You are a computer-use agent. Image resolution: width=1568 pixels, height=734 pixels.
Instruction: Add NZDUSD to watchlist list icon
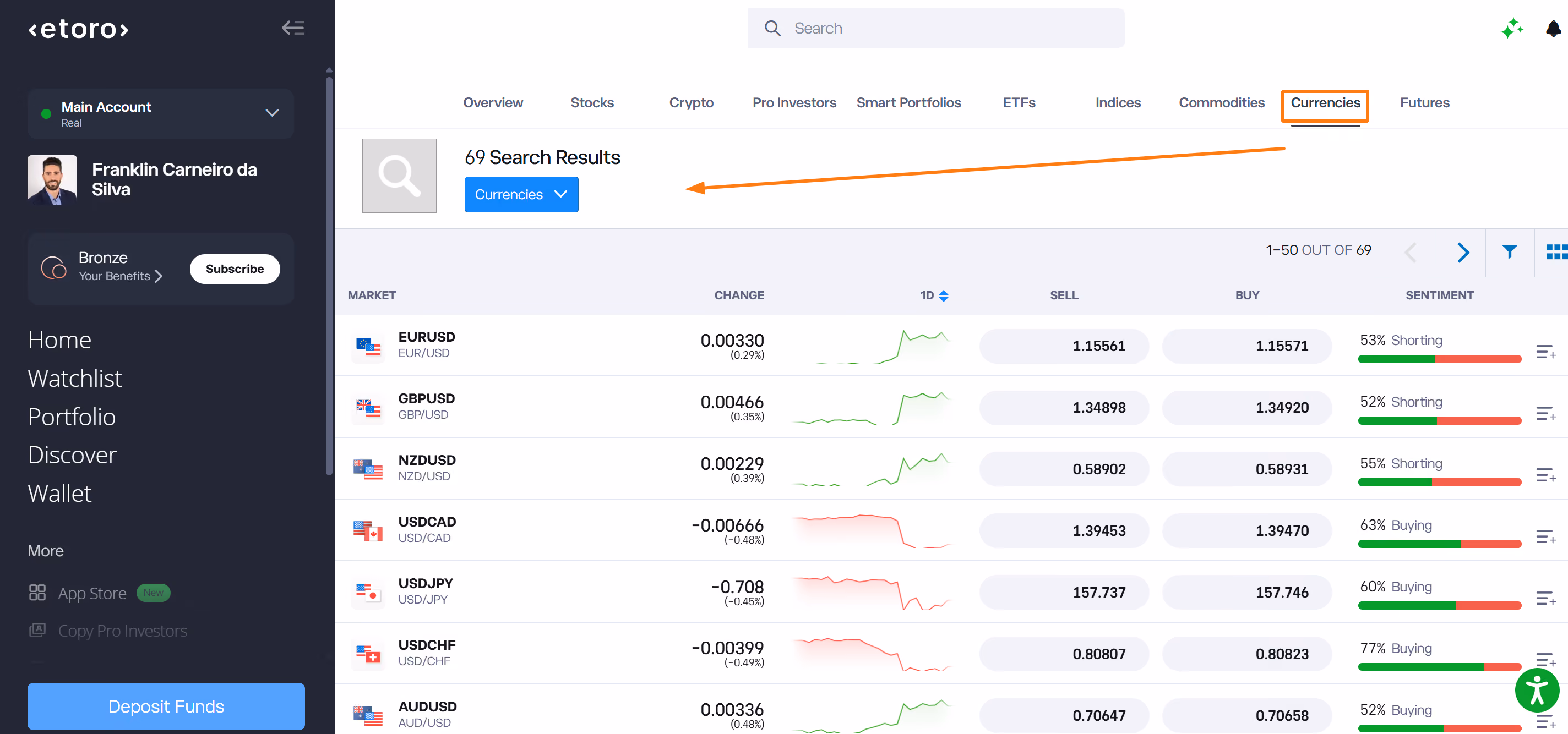(x=1545, y=475)
